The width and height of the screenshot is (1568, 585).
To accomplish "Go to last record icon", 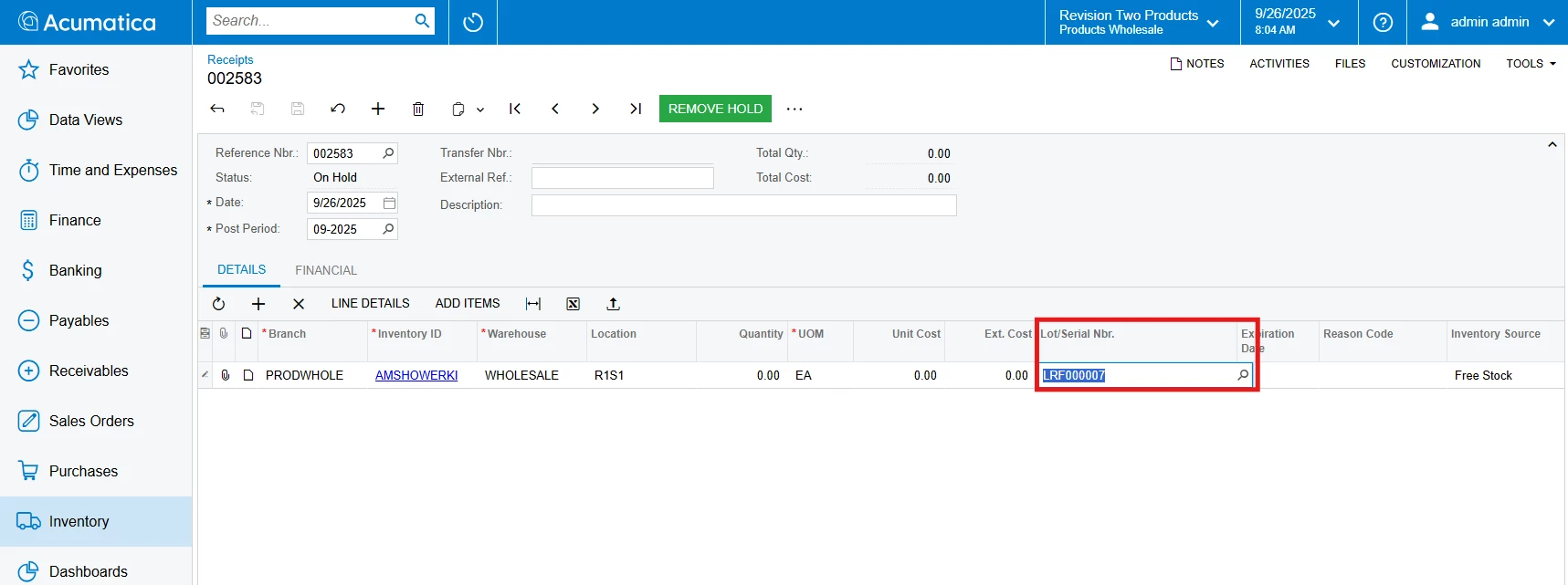I will 636,109.
